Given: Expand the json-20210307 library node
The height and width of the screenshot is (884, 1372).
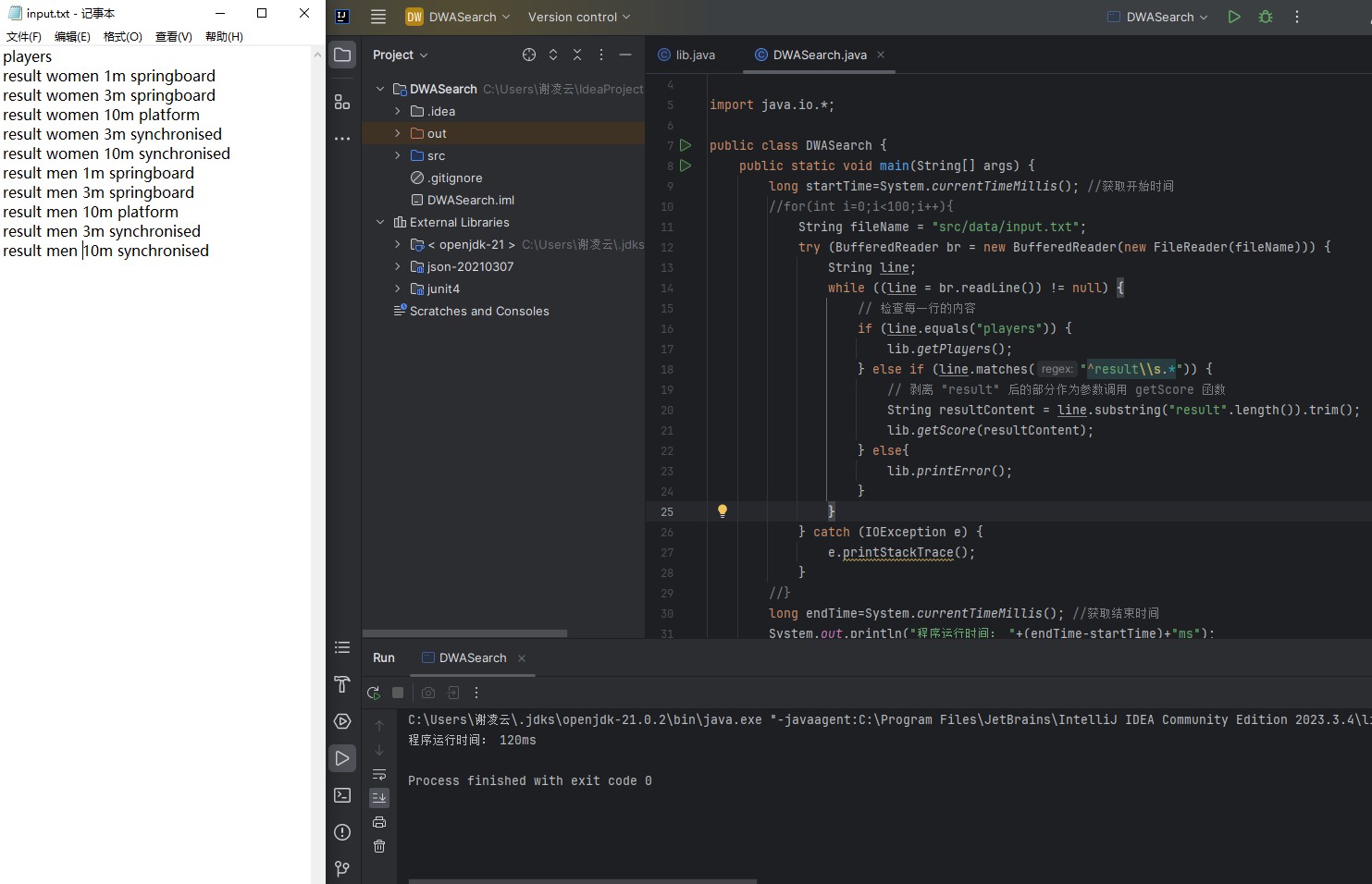Looking at the screenshot, I should pyautogui.click(x=398, y=266).
